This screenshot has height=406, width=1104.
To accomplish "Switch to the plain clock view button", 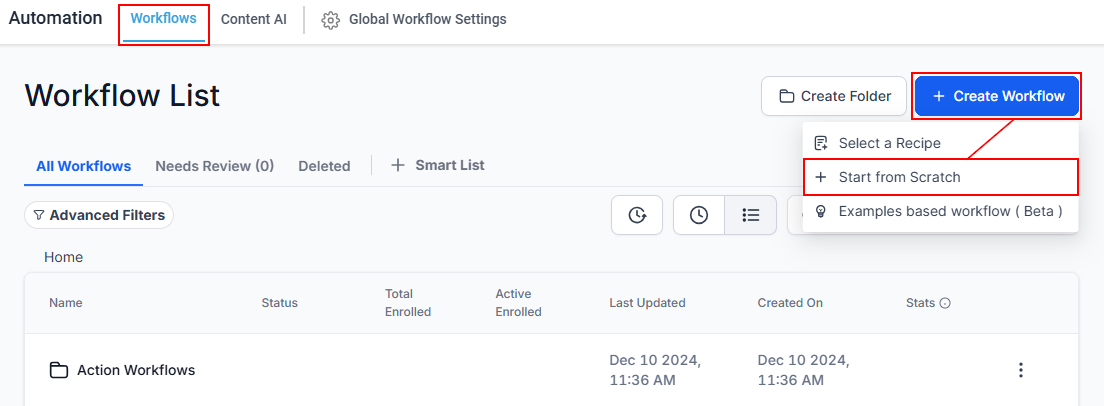I will click(x=699, y=215).
